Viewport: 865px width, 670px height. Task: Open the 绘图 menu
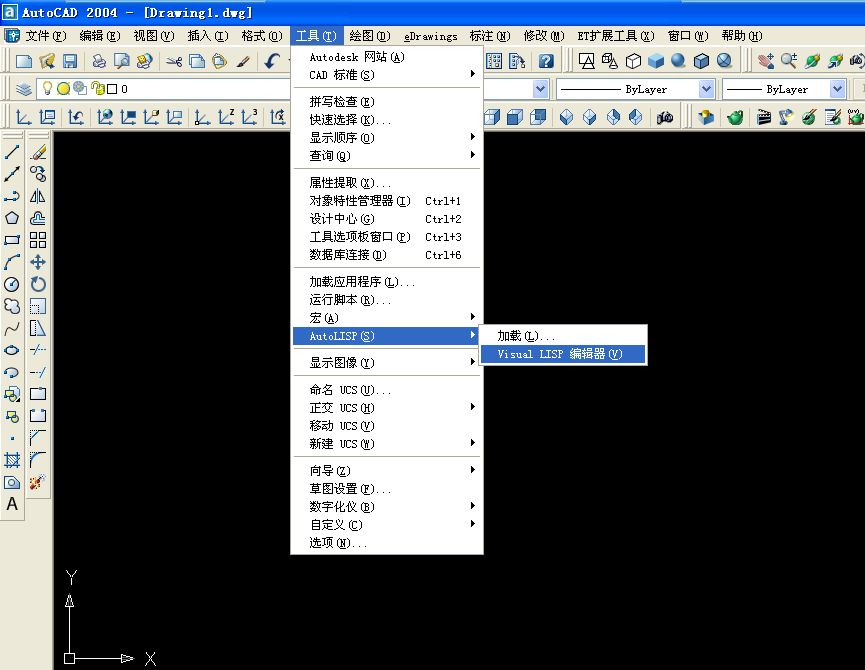pyautogui.click(x=370, y=36)
